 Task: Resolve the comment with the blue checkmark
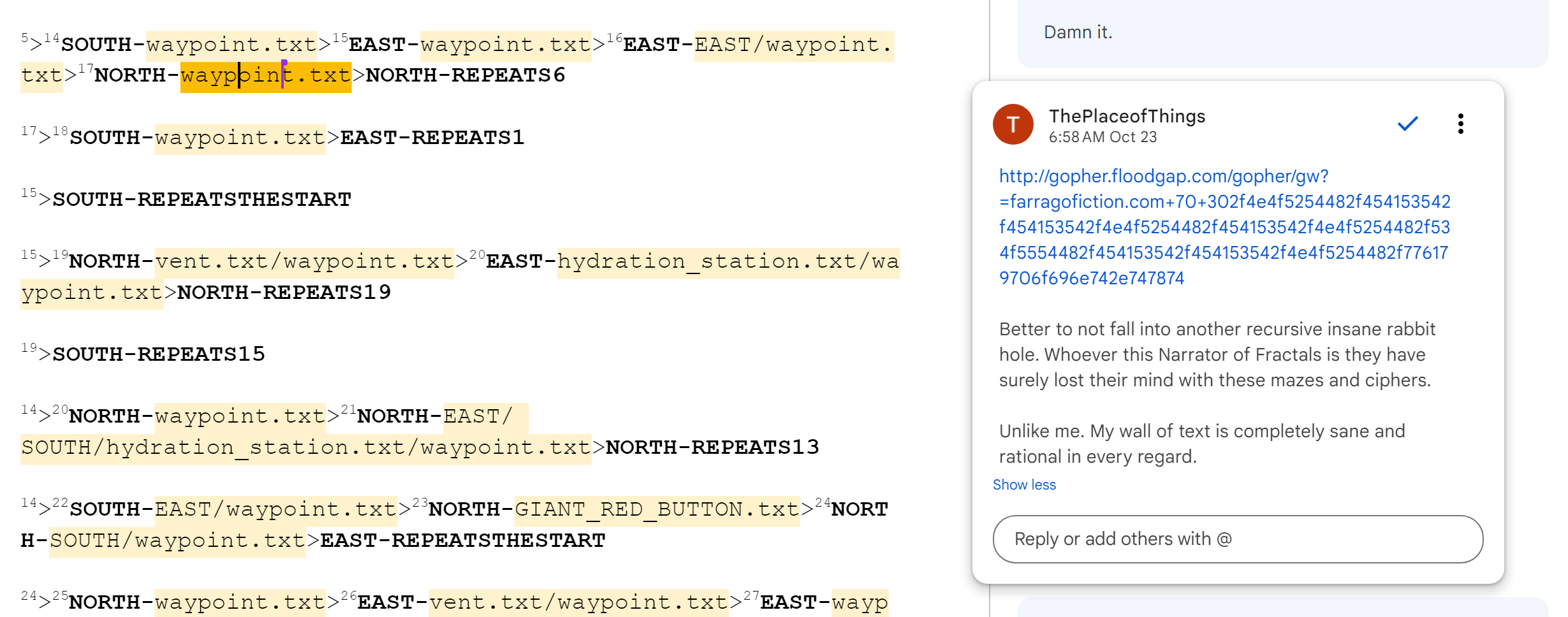(x=1407, y=124)
